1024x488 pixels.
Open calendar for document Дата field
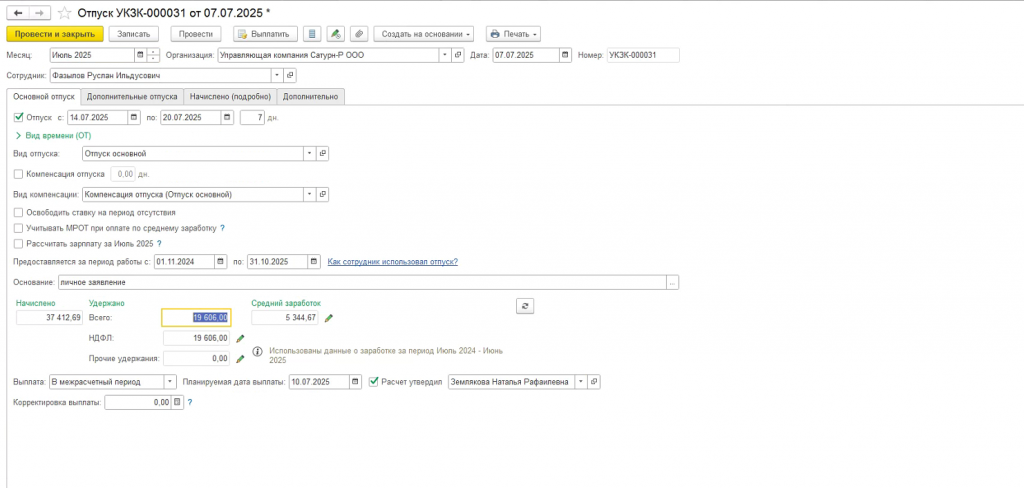pyautogui.click(x=565, y=56)
